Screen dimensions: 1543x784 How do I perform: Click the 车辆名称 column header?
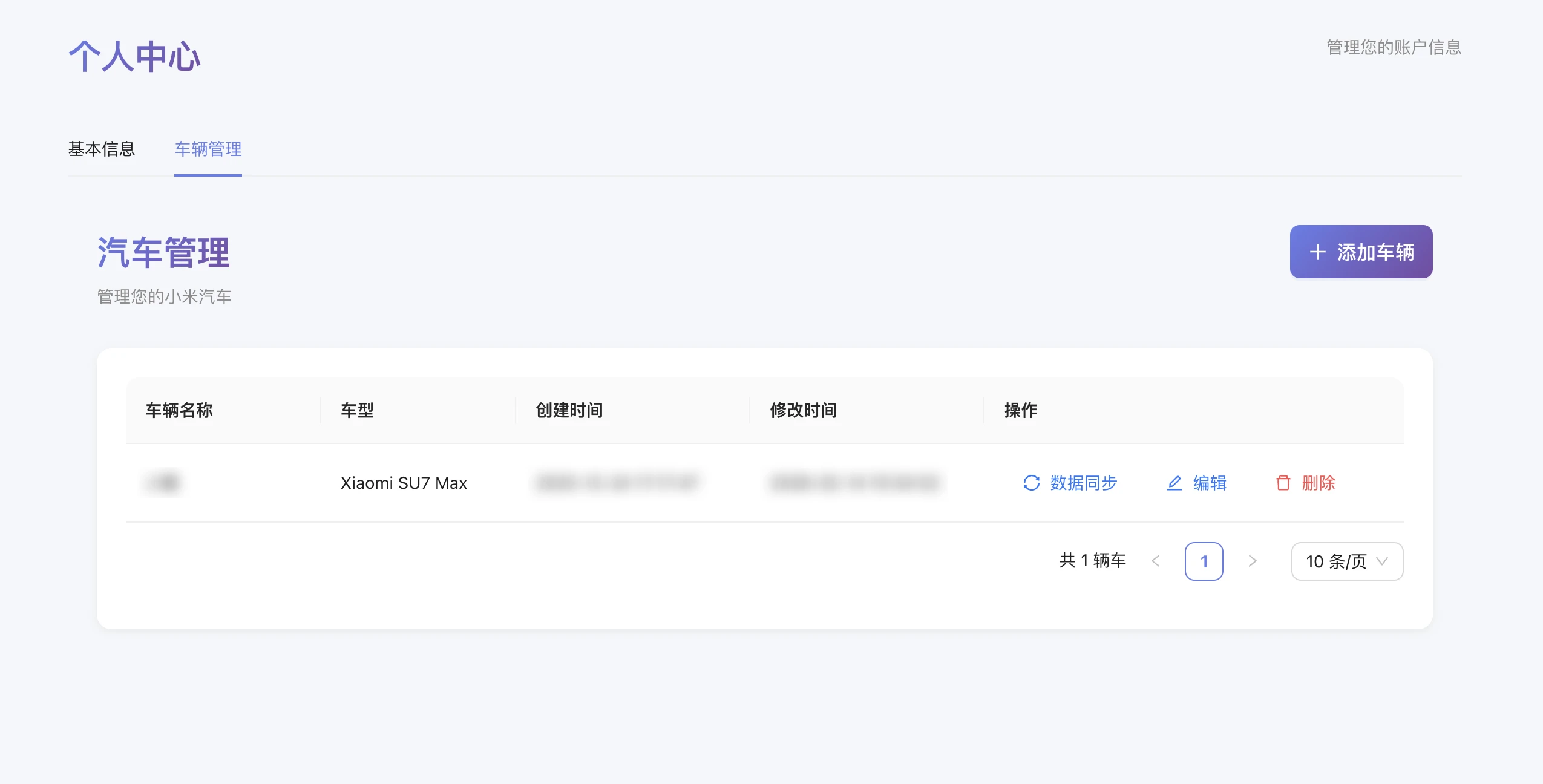(179, 410)
